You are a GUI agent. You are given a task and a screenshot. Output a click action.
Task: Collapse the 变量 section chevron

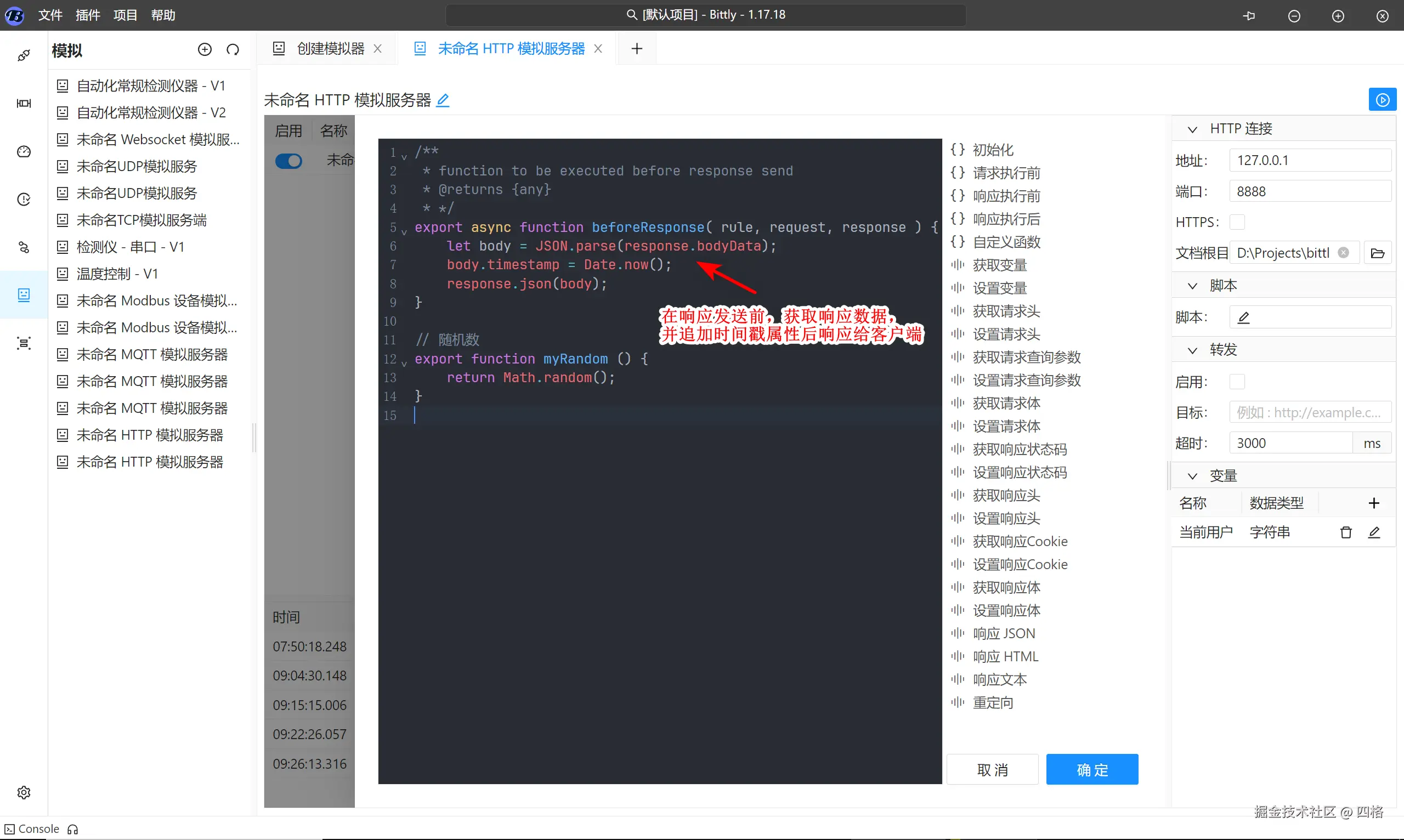1192,476
